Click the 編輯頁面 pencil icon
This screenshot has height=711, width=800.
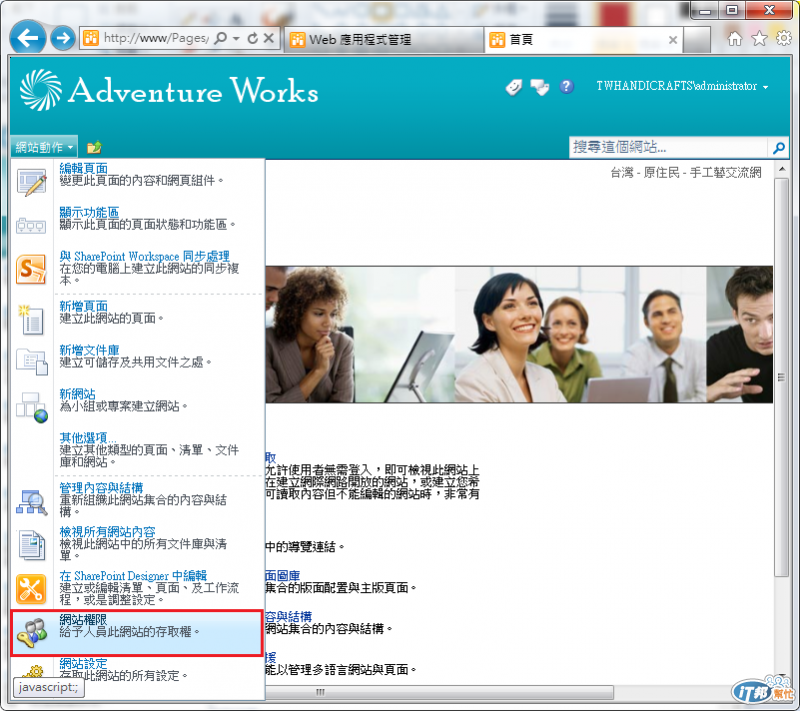[x=32, y=182]
